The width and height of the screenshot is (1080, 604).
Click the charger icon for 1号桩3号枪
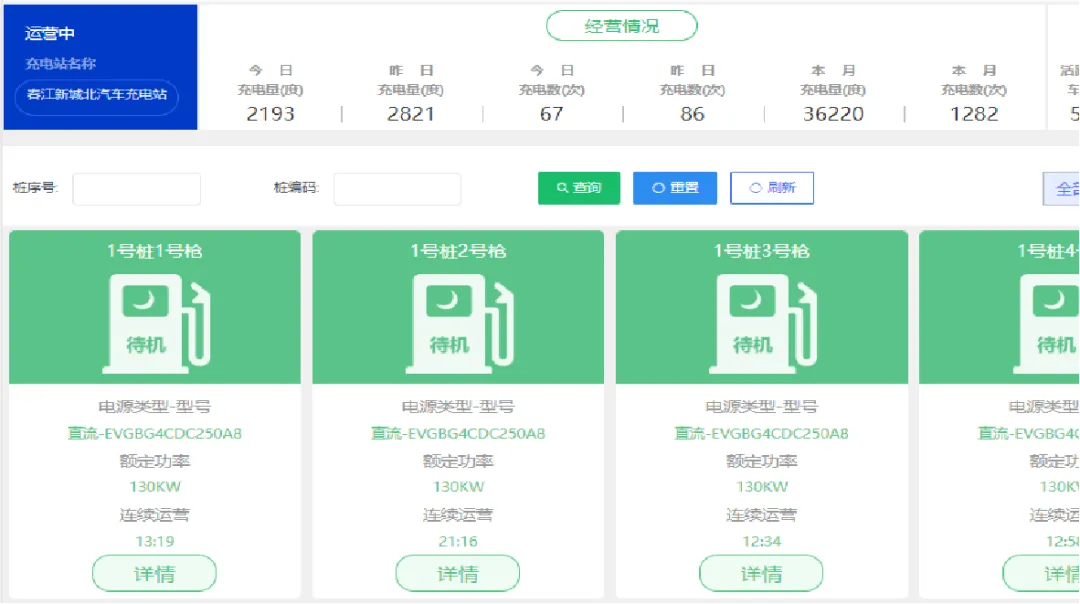click(x=762, y=324)
